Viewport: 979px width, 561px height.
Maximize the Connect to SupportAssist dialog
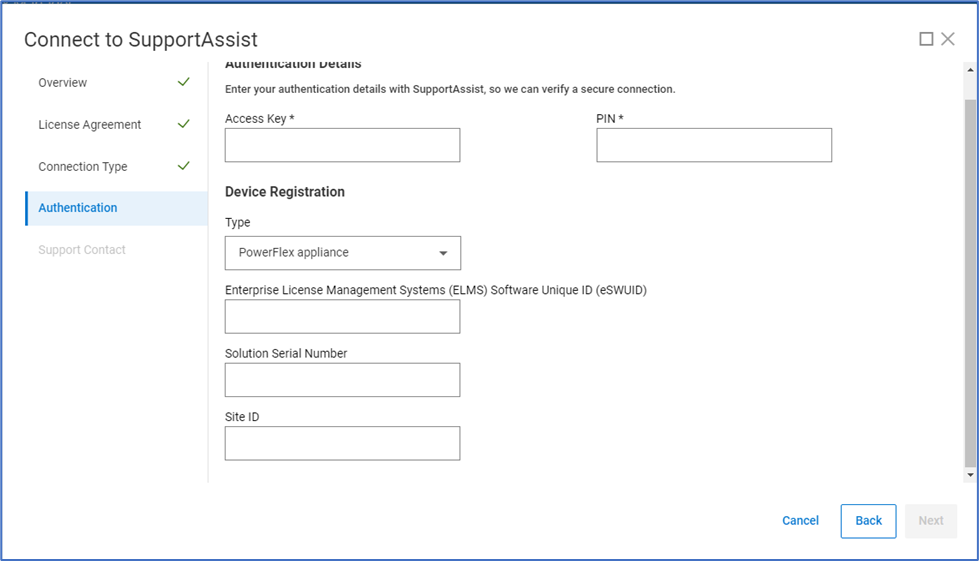(926, 39)
